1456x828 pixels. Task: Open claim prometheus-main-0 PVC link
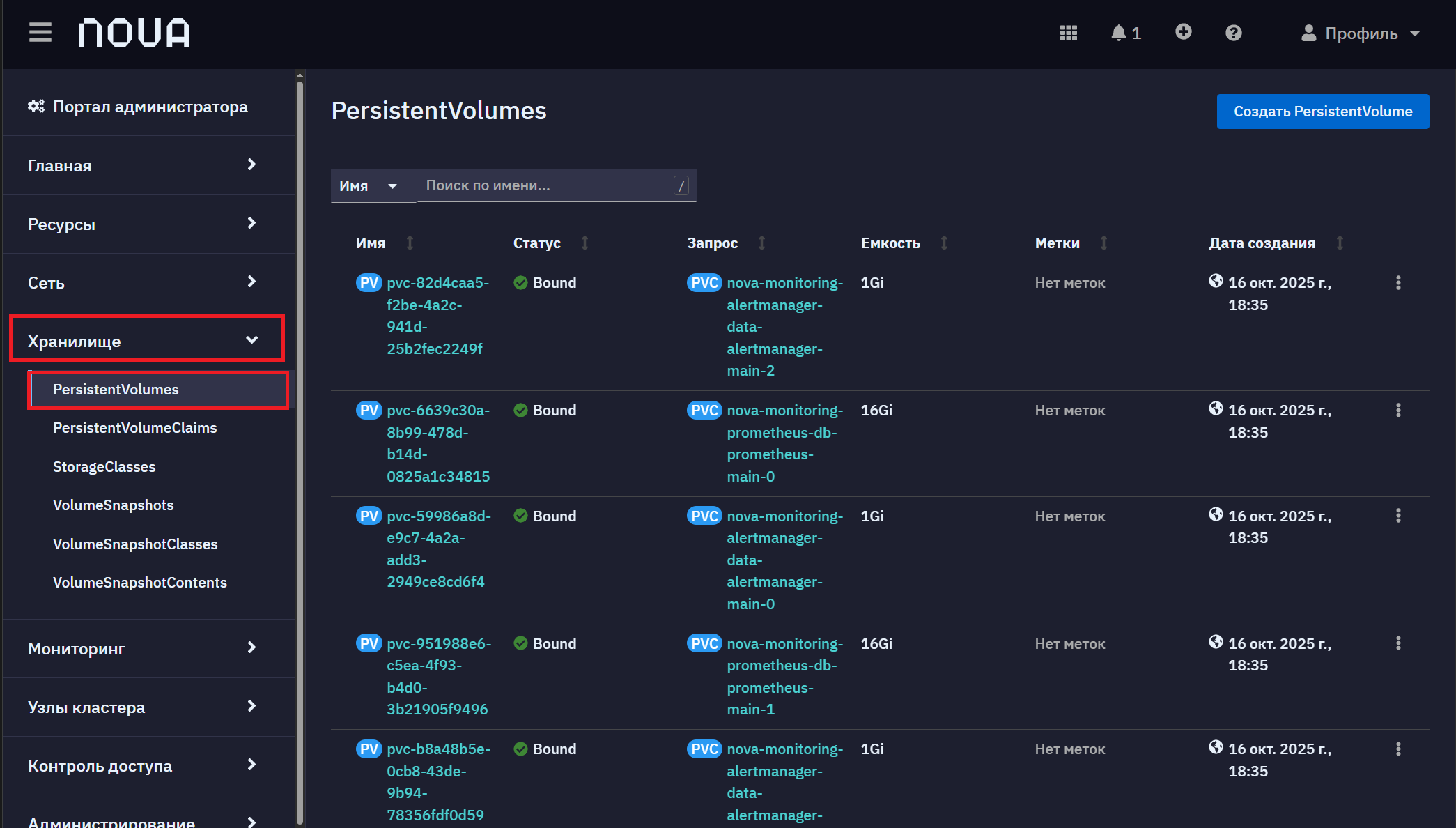pyautogui.click(x=784, y=443)
